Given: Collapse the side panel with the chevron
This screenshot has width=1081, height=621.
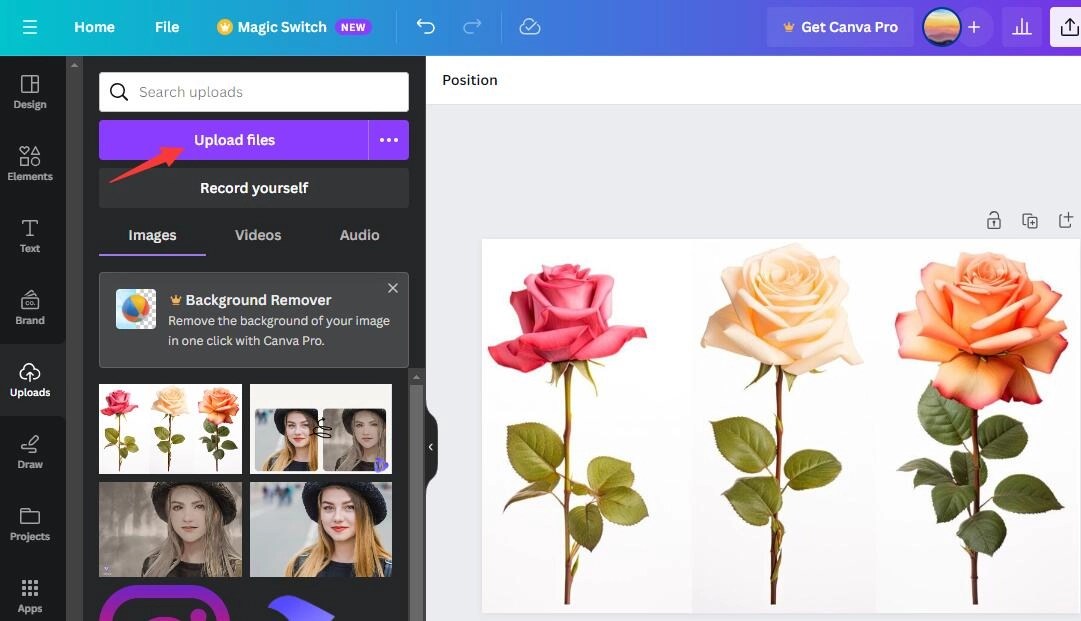Looking at the screenshot, I should (x=431, y=447).
